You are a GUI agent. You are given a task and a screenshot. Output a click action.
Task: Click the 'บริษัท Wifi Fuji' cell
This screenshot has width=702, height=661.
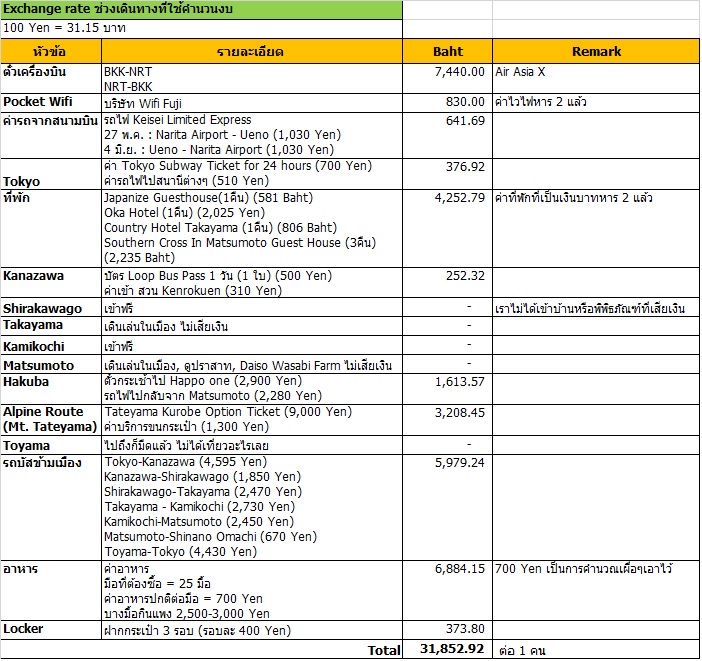(x=252, y=103)
